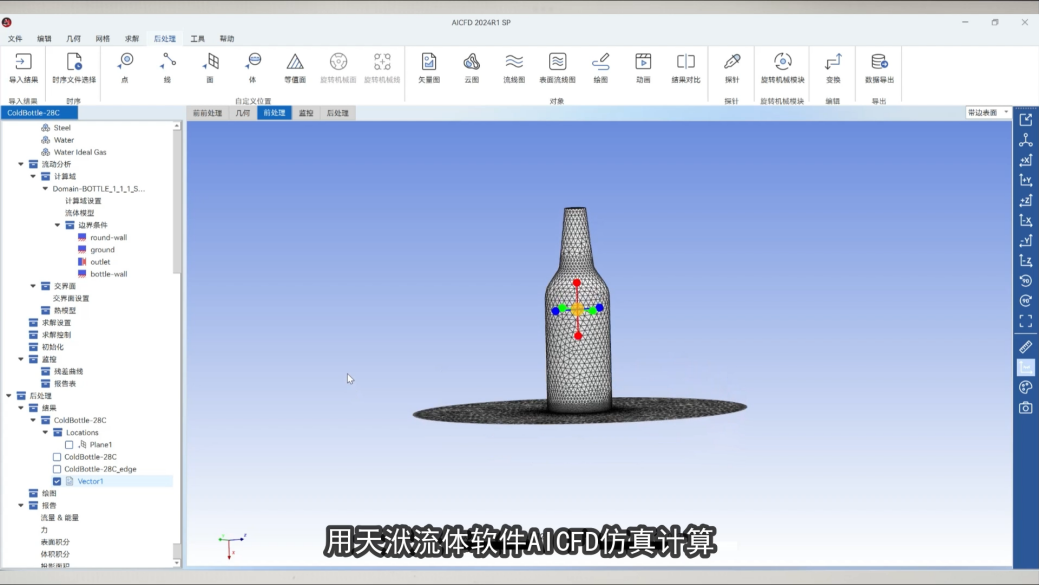Open the 几何 menu
Screen dimensions: 1039x585
[x=74, y=38]
